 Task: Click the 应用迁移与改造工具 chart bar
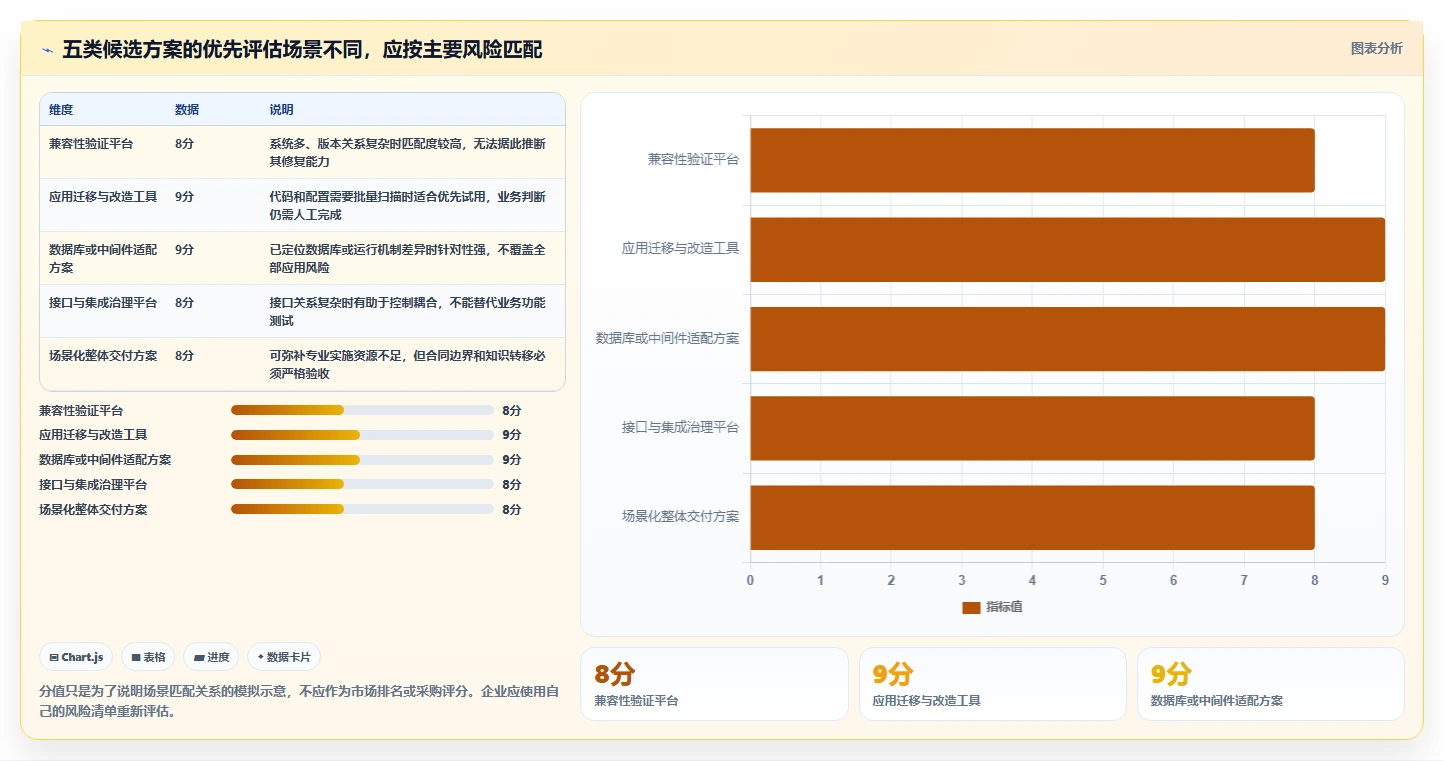point(1067,249)
